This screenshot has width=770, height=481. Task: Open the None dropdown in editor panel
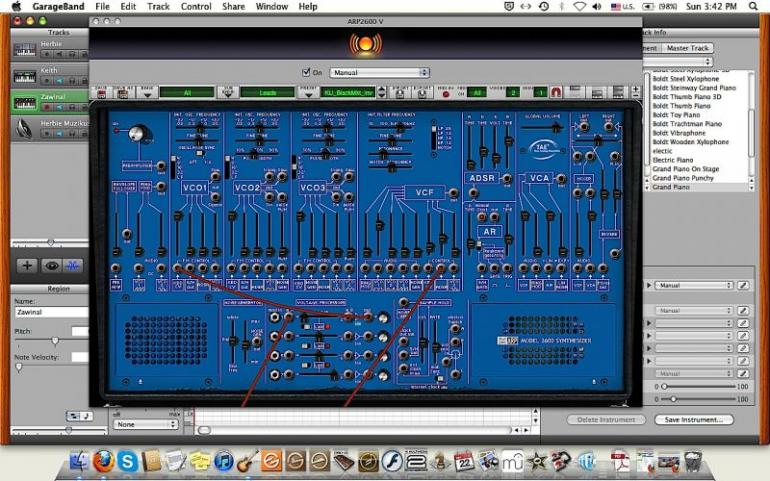tap(145, 424)
